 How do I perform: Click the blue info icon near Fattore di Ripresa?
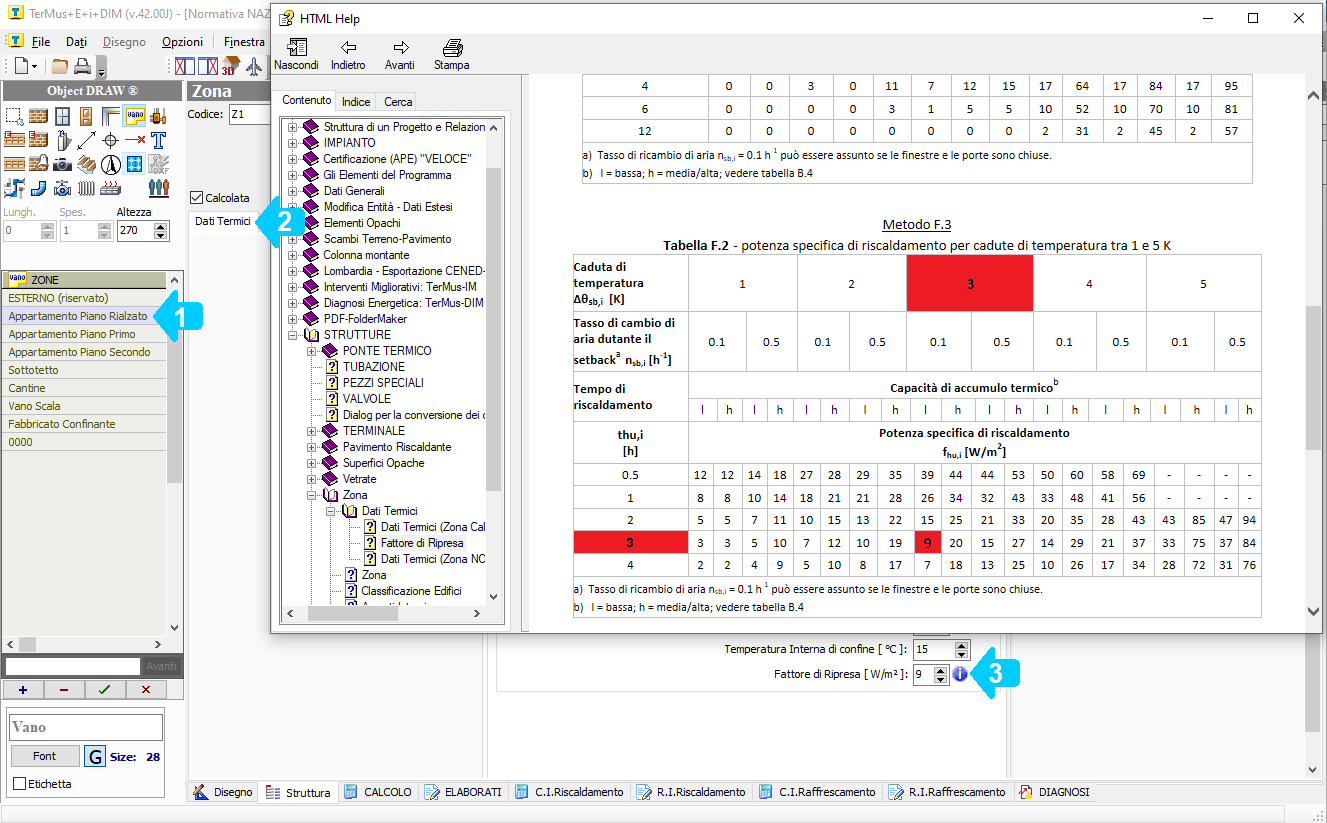(959, 674)
